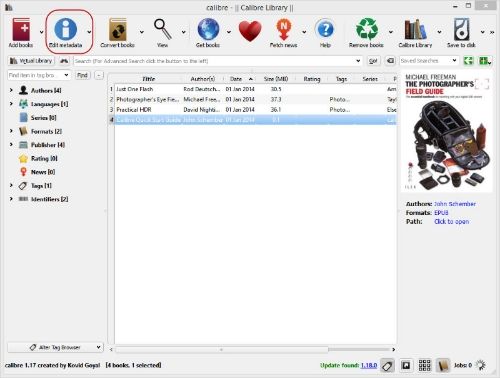The image size is (500, 378).
Task: Select the Just One Flash row
Action: pyautogui.click(x=255, y=89)
